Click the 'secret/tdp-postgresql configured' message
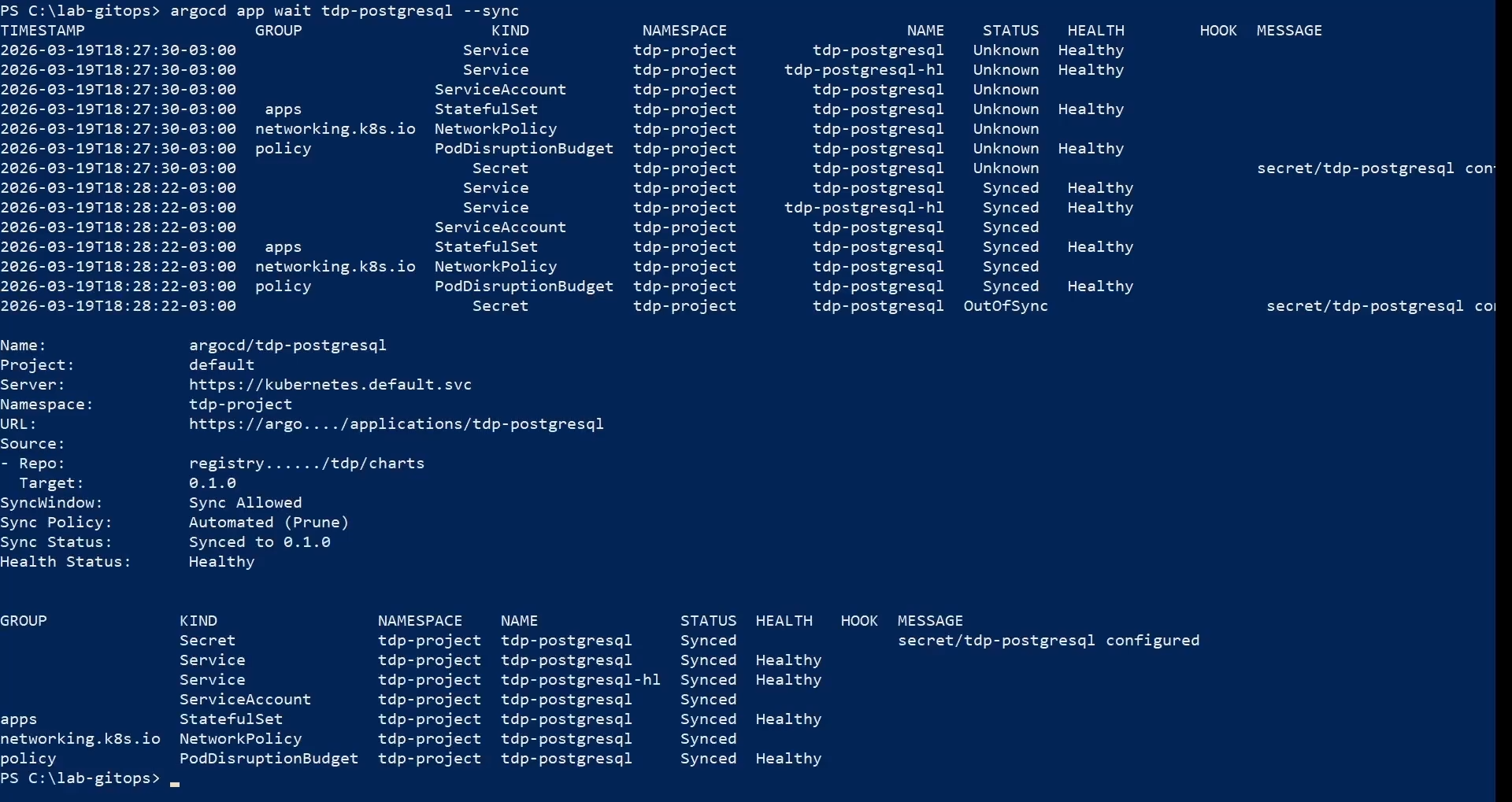 (x=1048, y=641)
